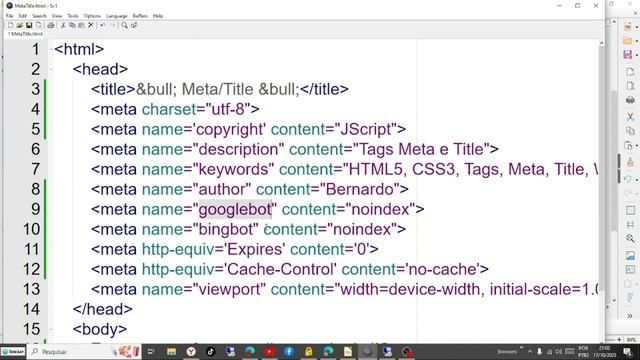Click the paste clipboard icon in background window
Screen dimensions: 640x360
[x=628, y=145]
